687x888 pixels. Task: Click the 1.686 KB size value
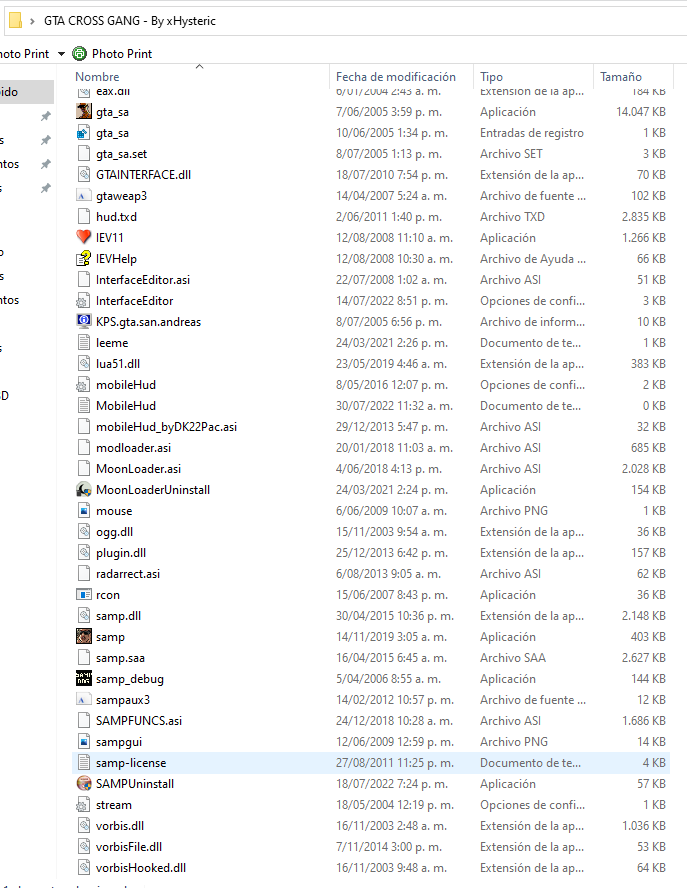click(643, 720)
